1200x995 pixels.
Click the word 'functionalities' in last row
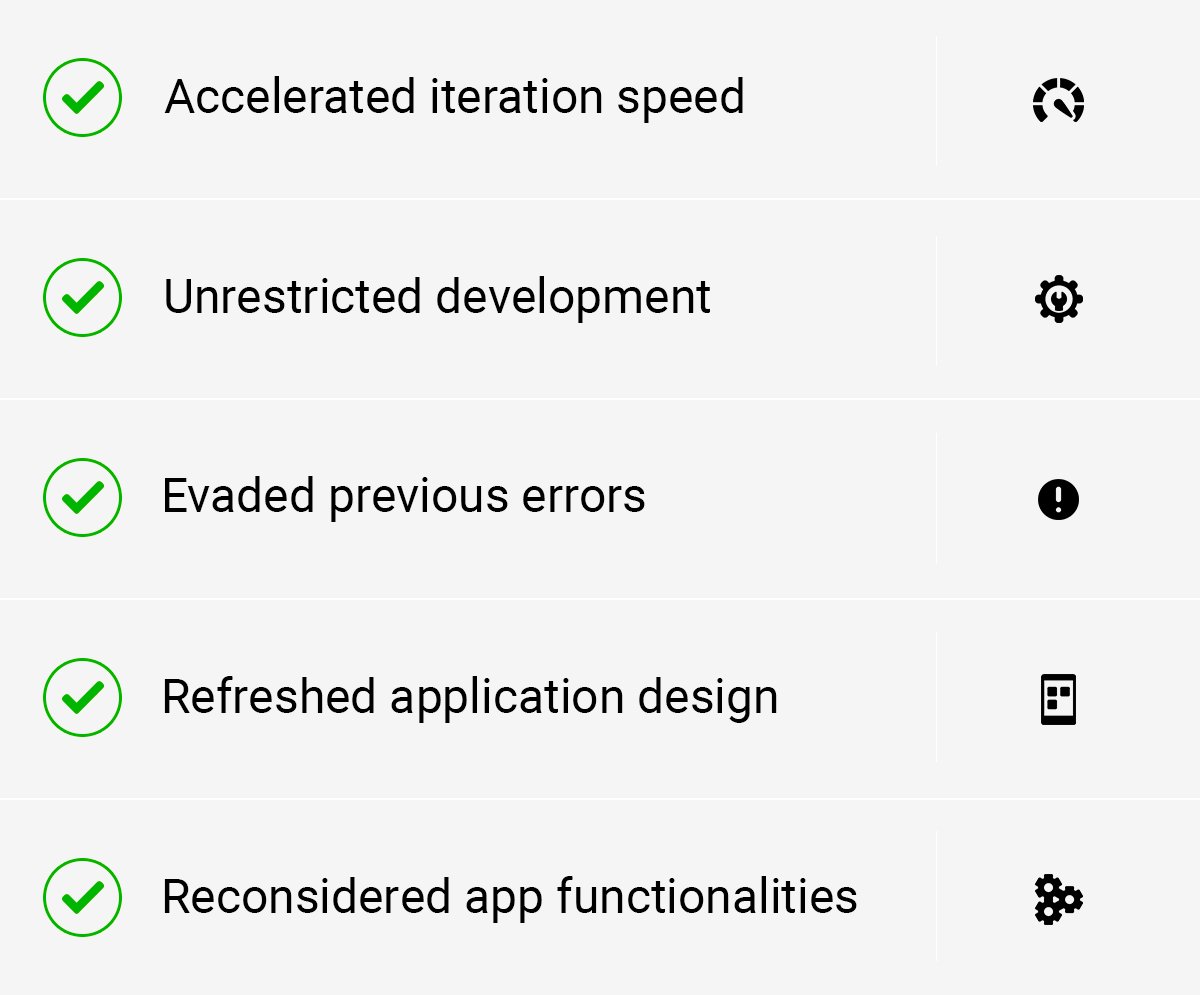tap(707, 896)
